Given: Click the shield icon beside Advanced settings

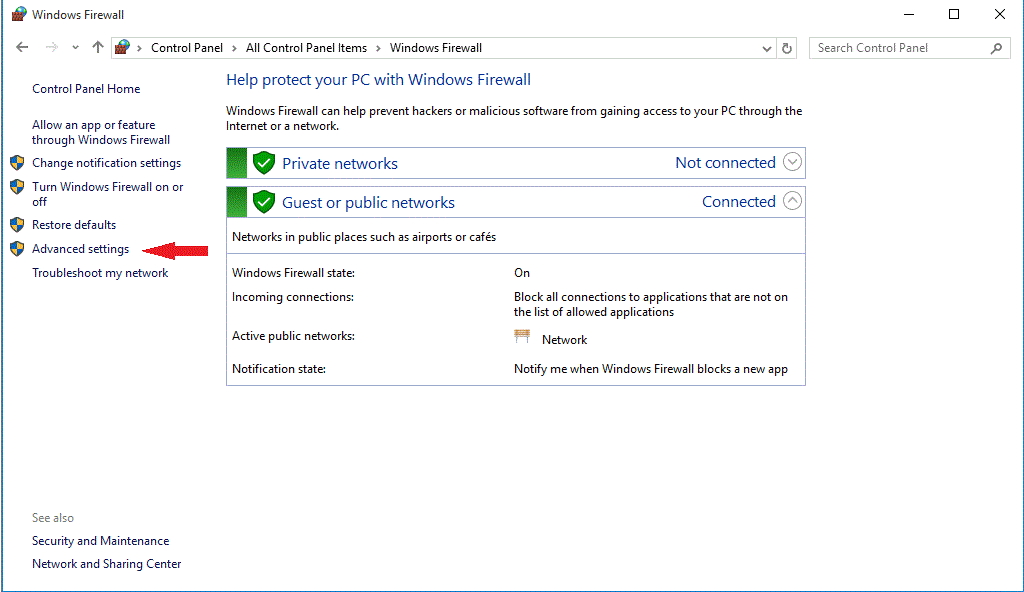Looking at the screenshot, I should (17, 248).
